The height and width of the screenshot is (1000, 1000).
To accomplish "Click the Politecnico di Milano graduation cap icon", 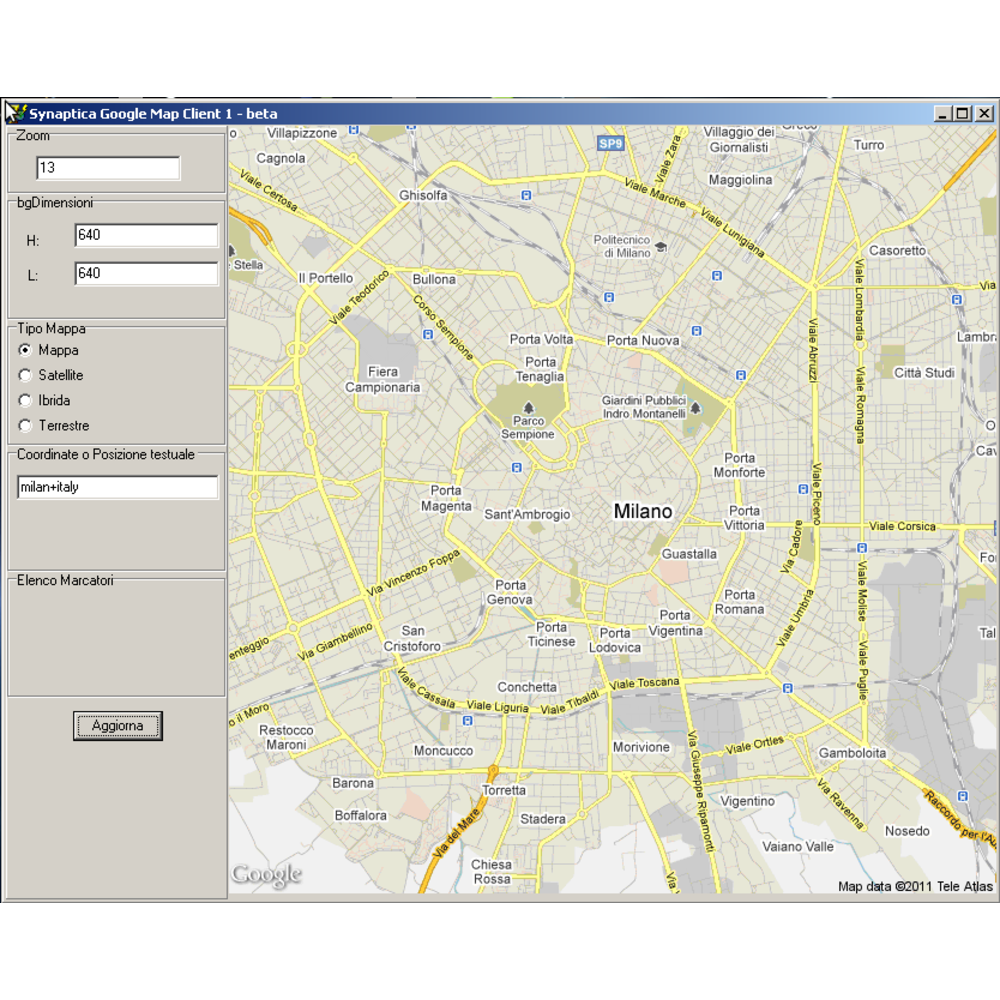I will (661, 246).
